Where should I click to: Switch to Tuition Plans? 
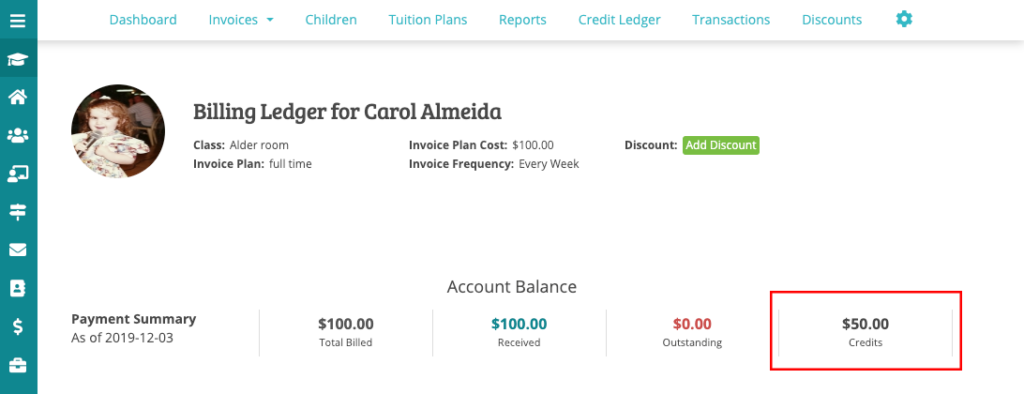pos(428,20)
